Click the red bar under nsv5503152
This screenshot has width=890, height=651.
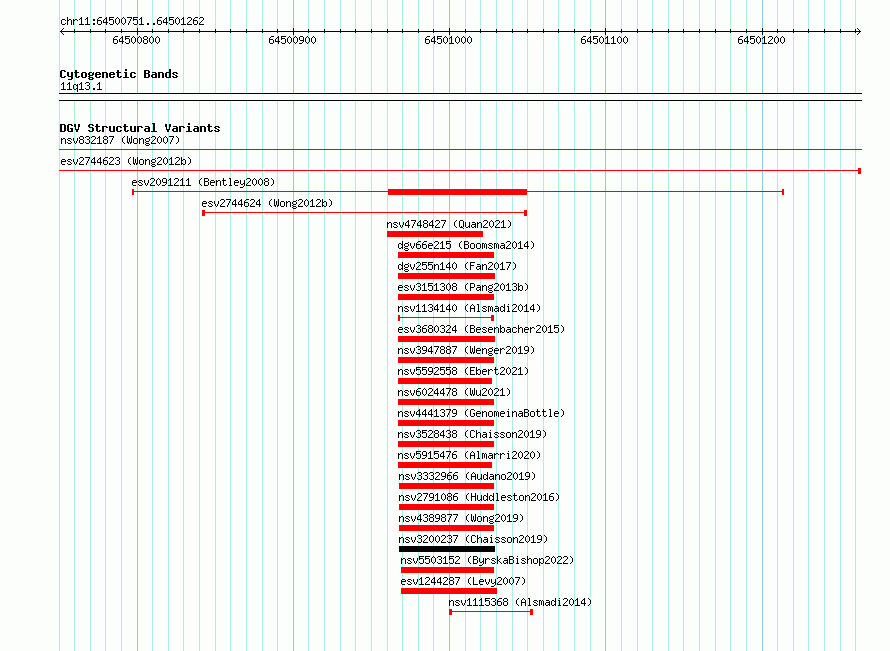447,570
